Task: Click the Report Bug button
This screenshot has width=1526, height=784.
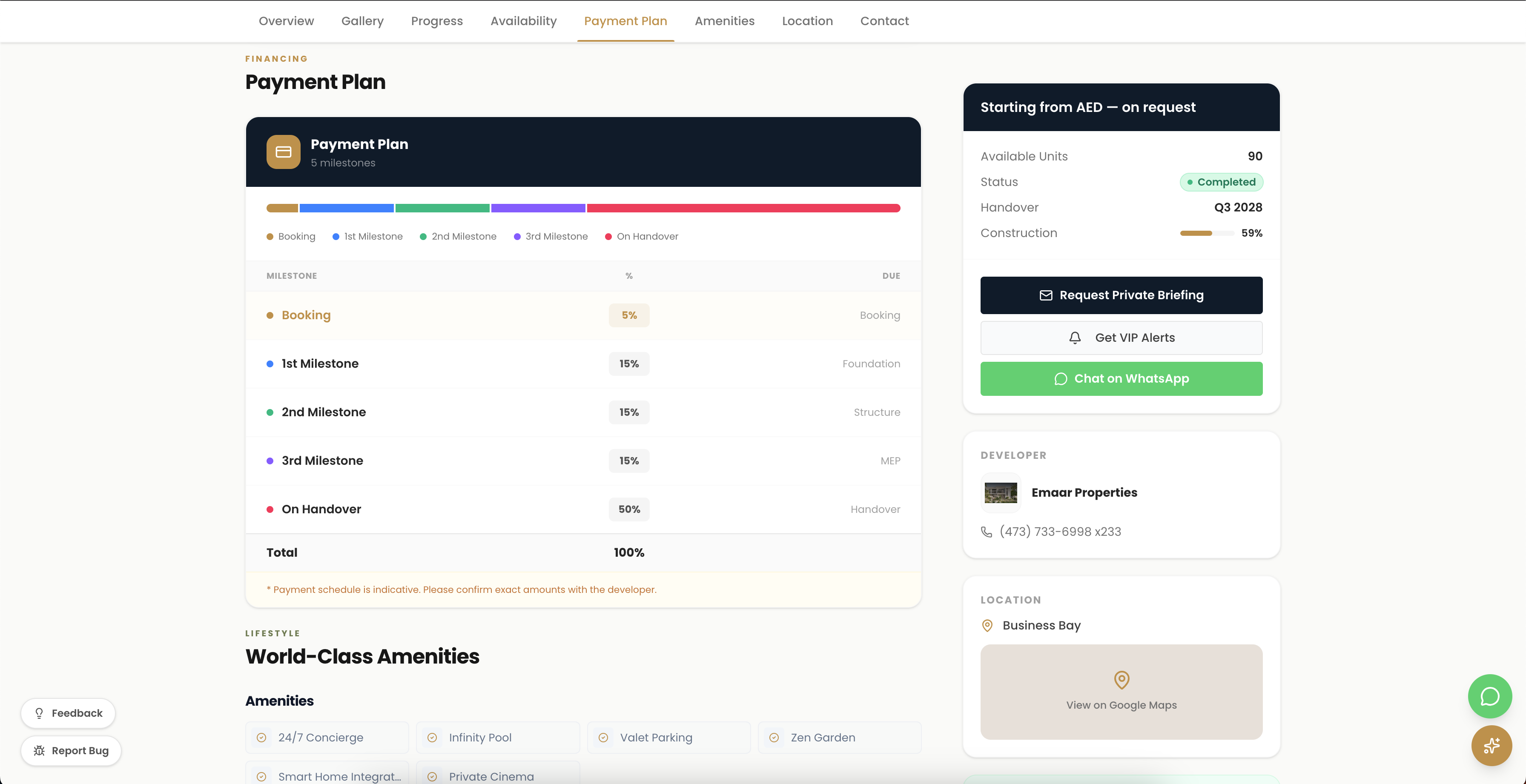Action: pyautogui.click(x=71, y=751)
